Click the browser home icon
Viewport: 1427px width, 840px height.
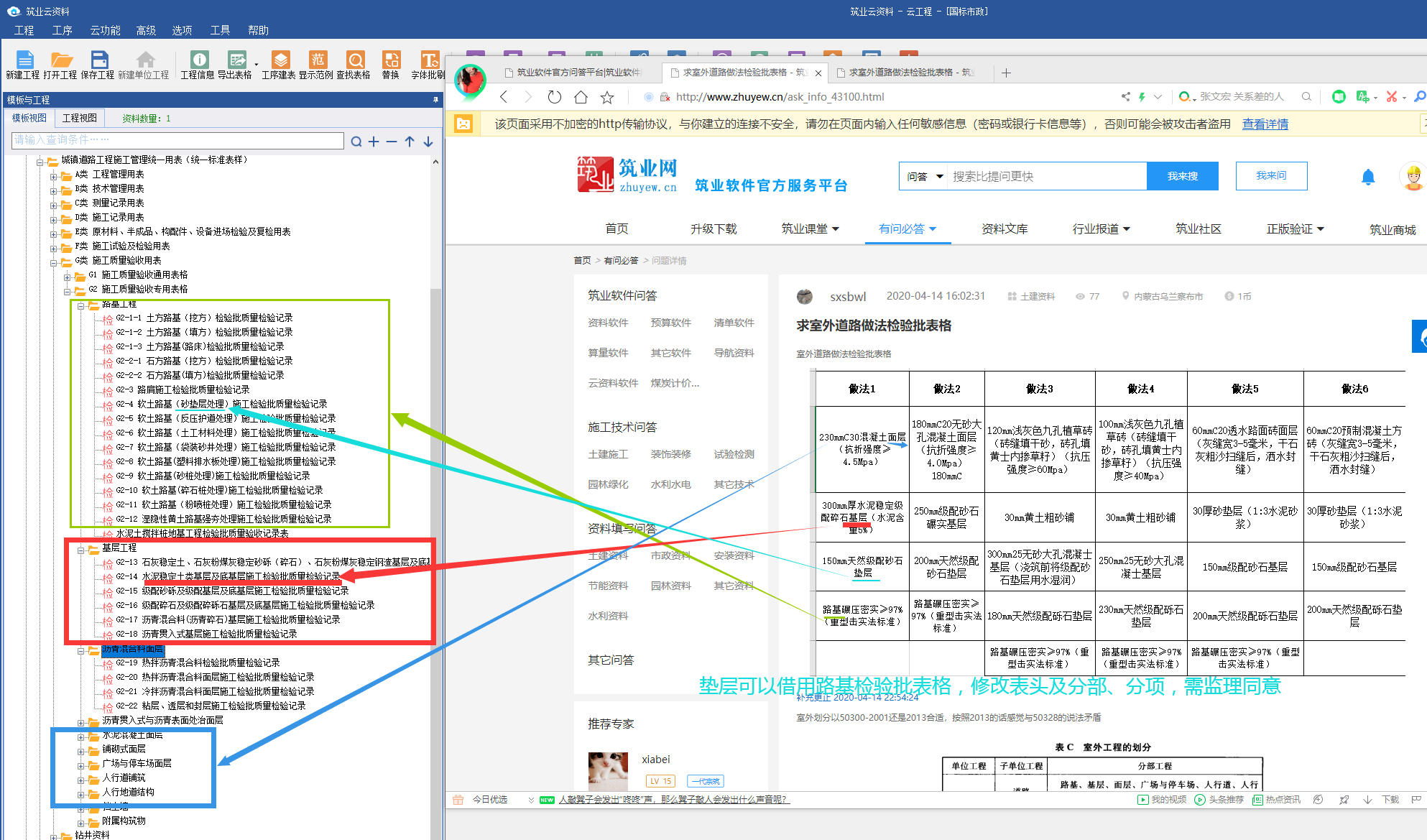click(x=581, y=97)
